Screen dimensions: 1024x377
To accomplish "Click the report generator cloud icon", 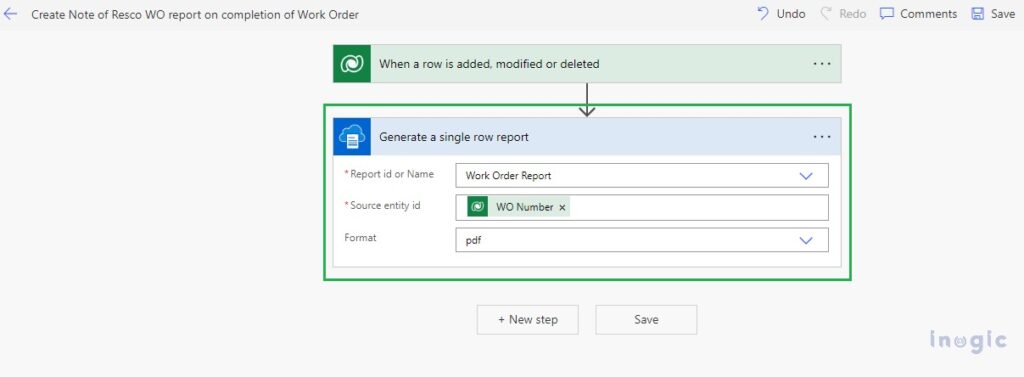I will (x=352, y=137).
